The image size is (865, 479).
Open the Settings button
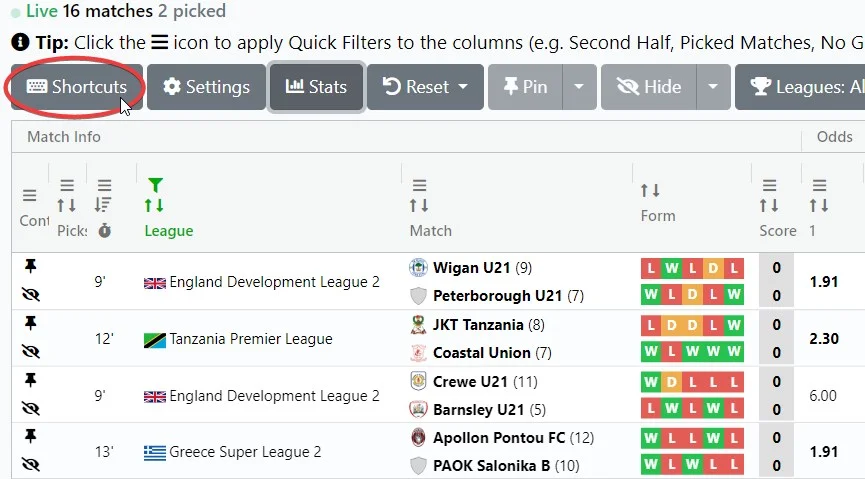click(206, 87)
